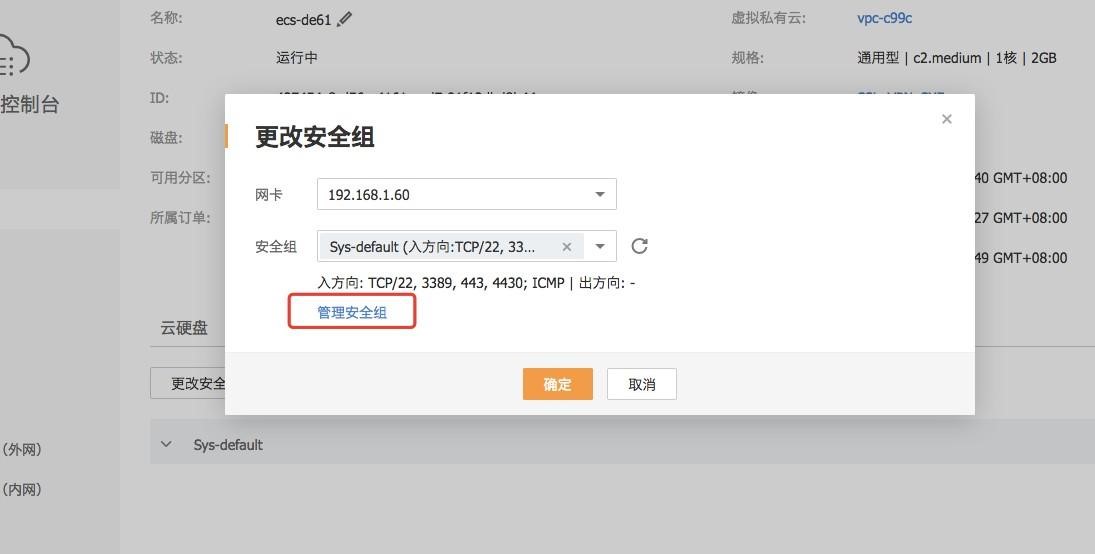The image size is (1095, 554).
Task: Click the 运行中 status text
Action: coord(297,57)
